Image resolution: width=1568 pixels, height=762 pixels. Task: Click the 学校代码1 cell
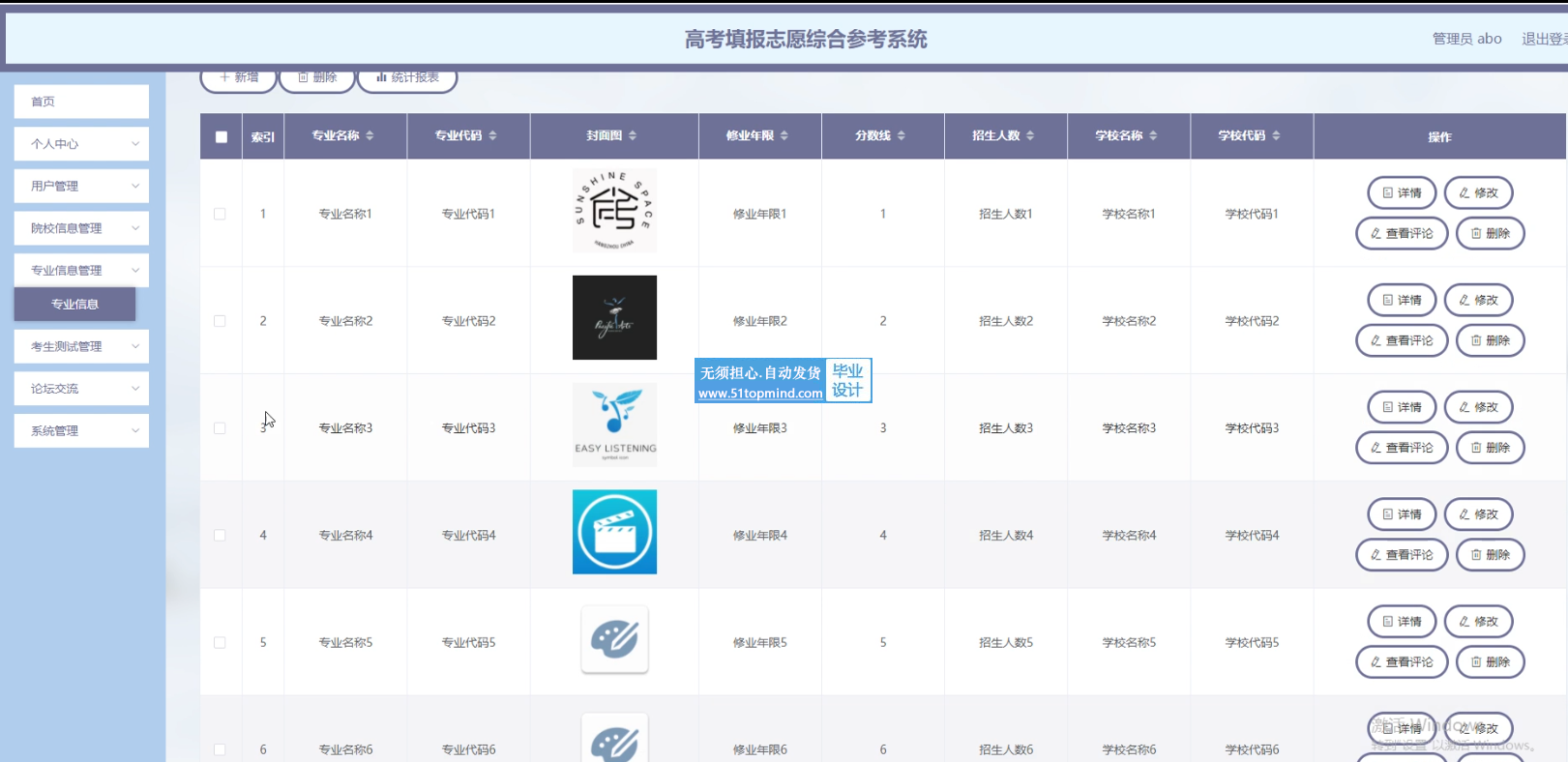coord(1252,214)
